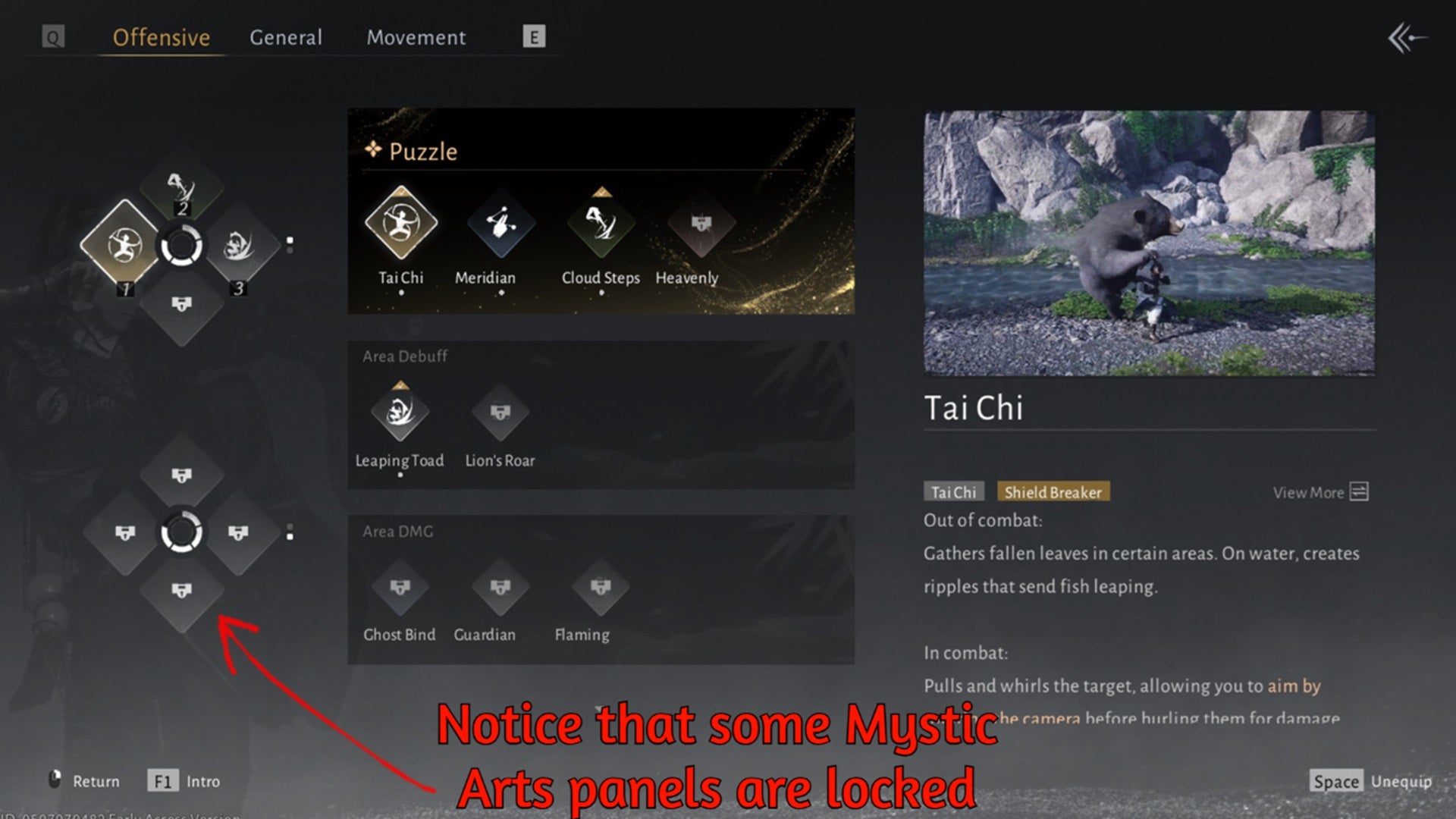Click the locked Heavenly skill icon
1456x819 pixels.
coord(701,223)
